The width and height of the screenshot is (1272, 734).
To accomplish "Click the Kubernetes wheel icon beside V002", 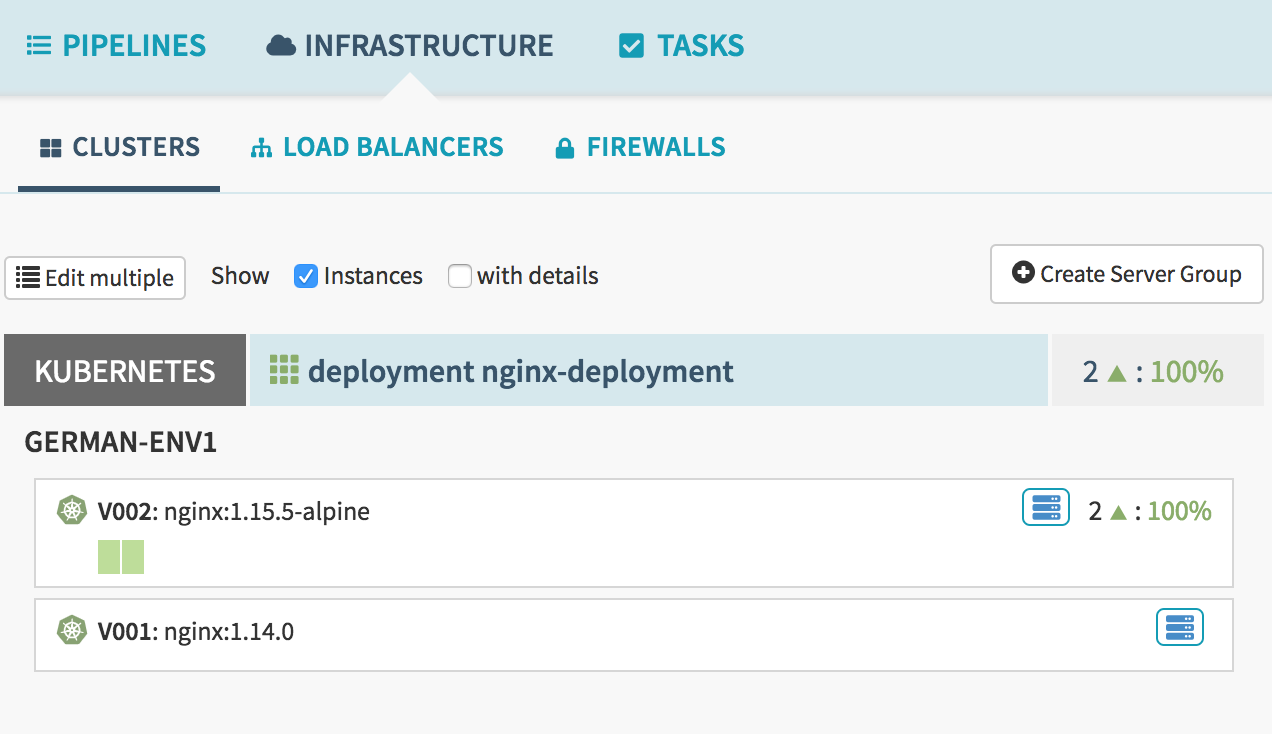I will [x=71, y=511].
